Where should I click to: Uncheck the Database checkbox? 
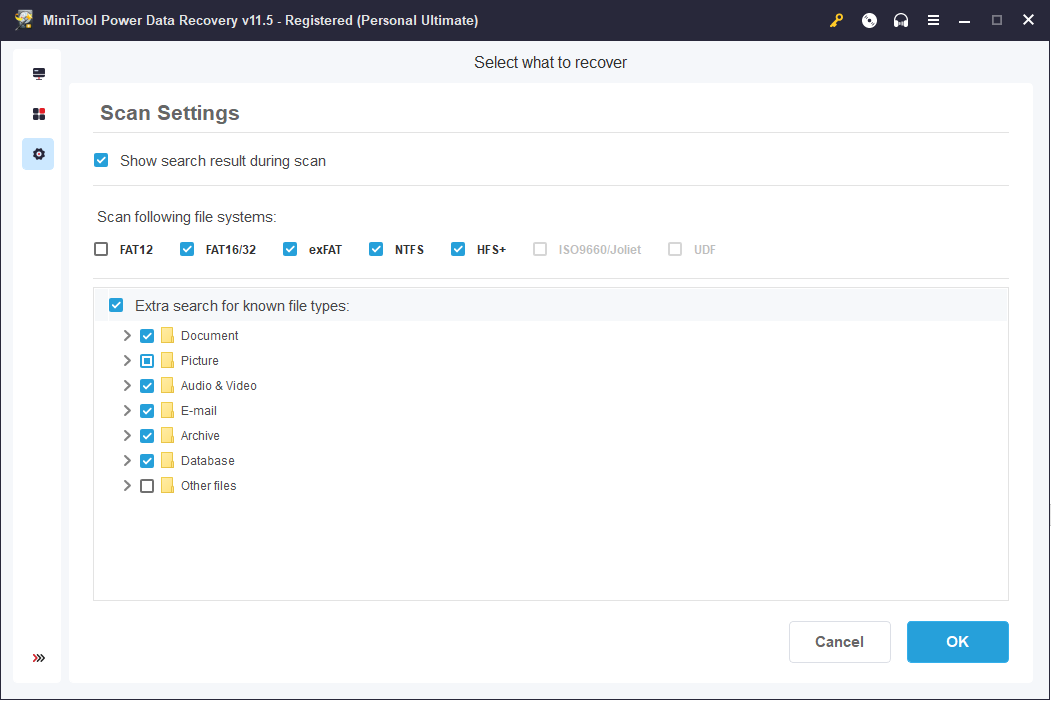(x=147, y=461)
